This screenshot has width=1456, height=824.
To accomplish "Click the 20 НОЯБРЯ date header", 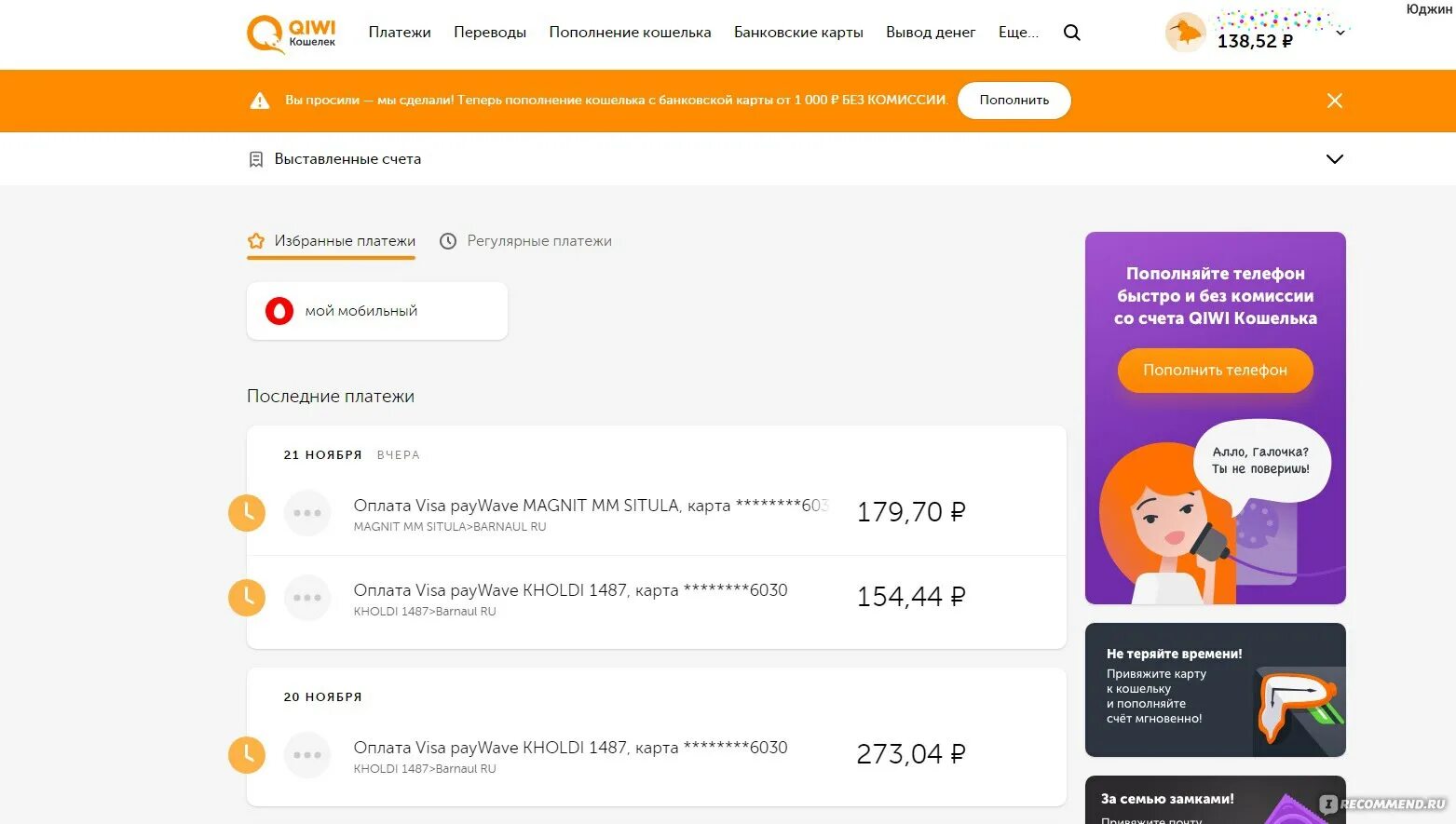I will point(322,697).
